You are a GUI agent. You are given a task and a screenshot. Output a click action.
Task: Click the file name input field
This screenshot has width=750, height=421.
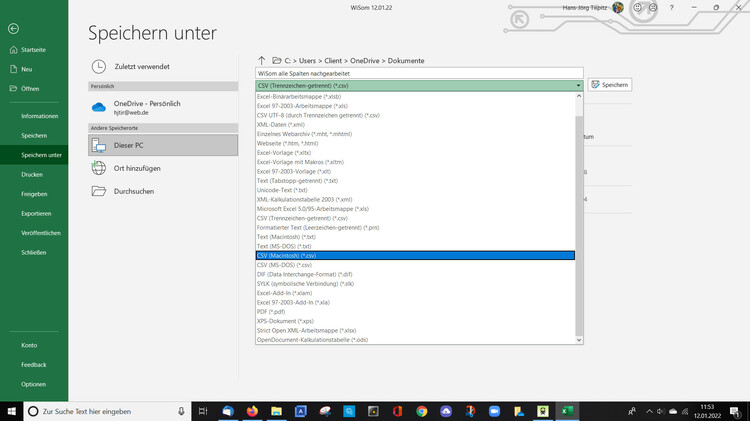pyautogui.click(x=419, y=74)
